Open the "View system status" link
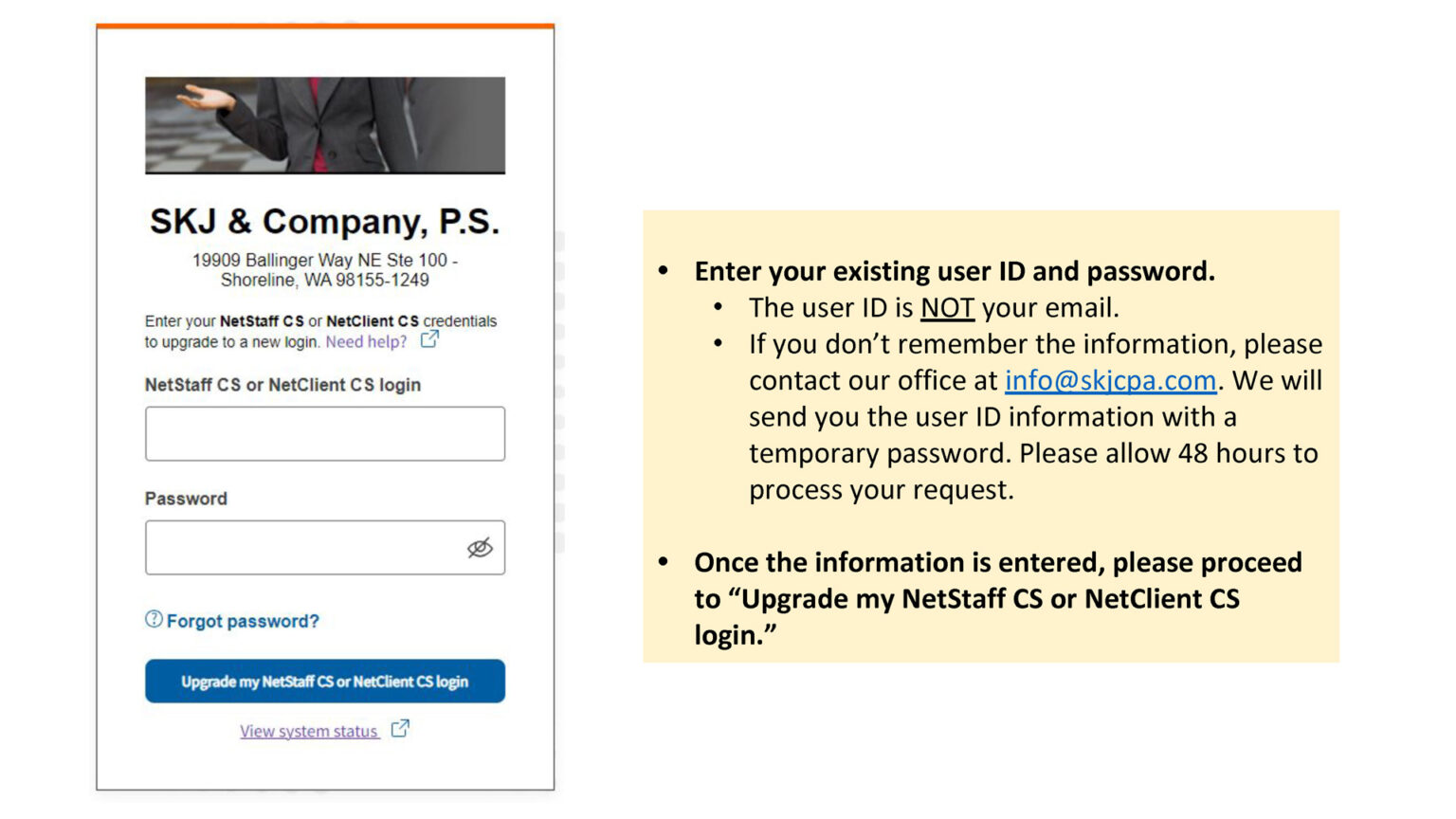This screenshot has width=1456, height=819. click(308, 732)
